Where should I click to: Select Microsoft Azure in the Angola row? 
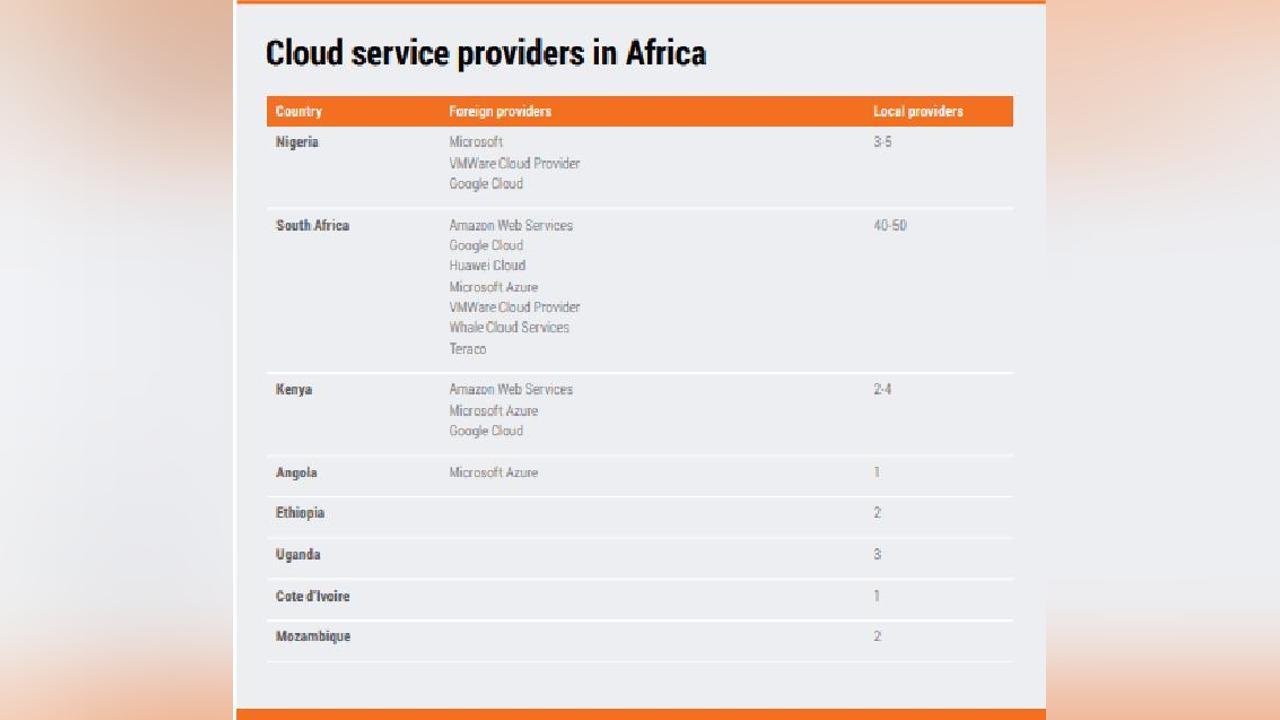pyautogui.click(x=493, y=472)
